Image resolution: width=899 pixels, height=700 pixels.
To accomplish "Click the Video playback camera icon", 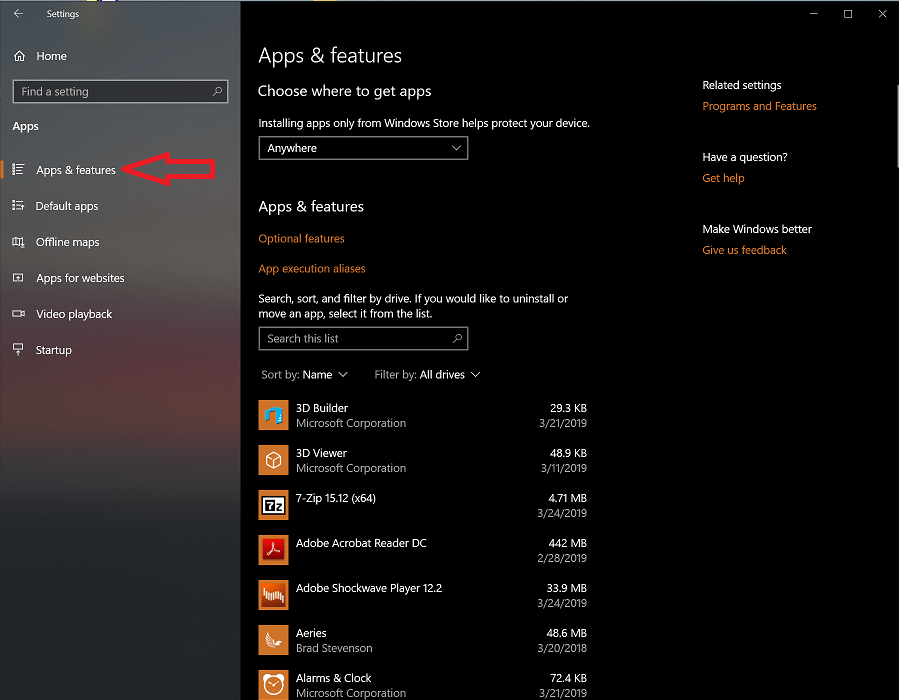I will coord(18,314).
